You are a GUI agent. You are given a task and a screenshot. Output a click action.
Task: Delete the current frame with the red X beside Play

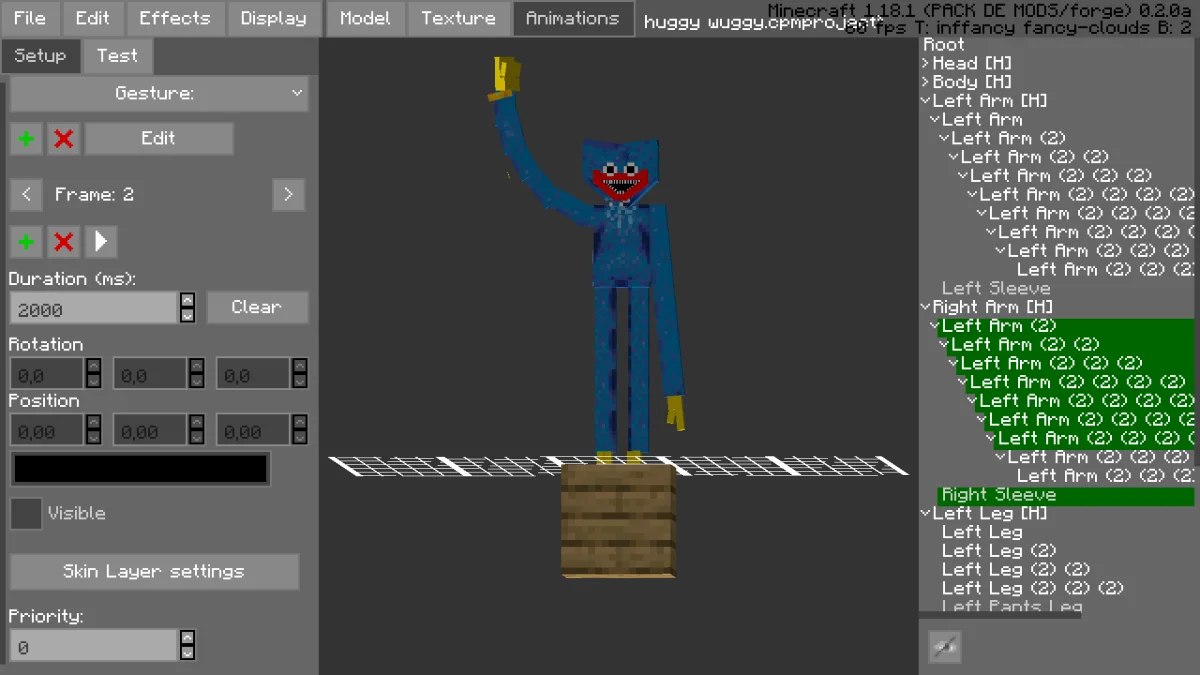(63, 241)
